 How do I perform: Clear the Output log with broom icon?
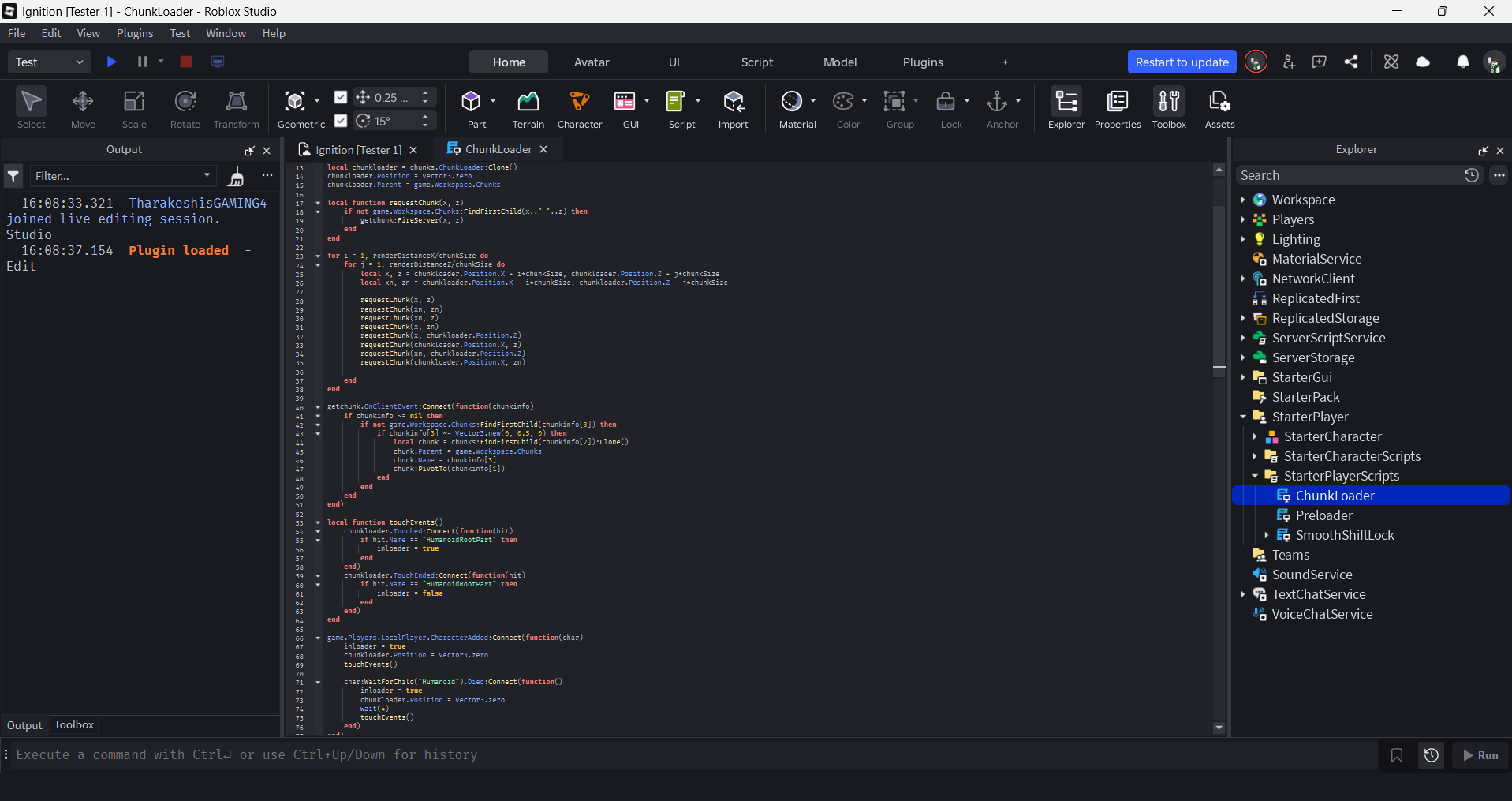click(x=235, y=176)
